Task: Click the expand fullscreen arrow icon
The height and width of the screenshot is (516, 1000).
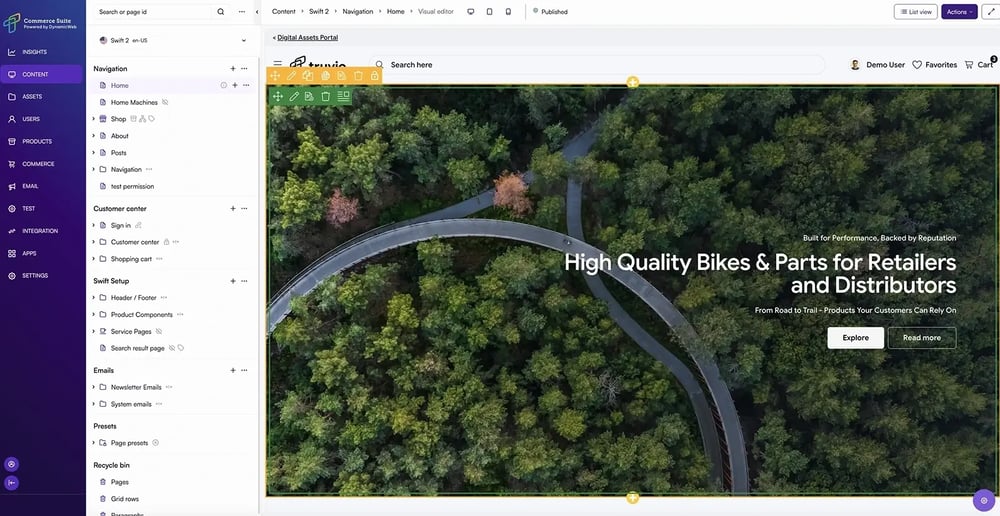Action: [990, 11]
